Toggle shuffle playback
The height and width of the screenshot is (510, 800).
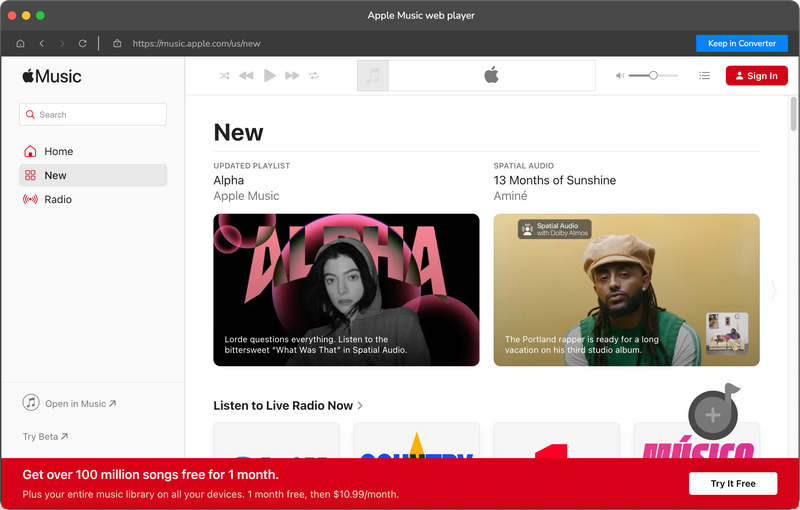[224, 75]
